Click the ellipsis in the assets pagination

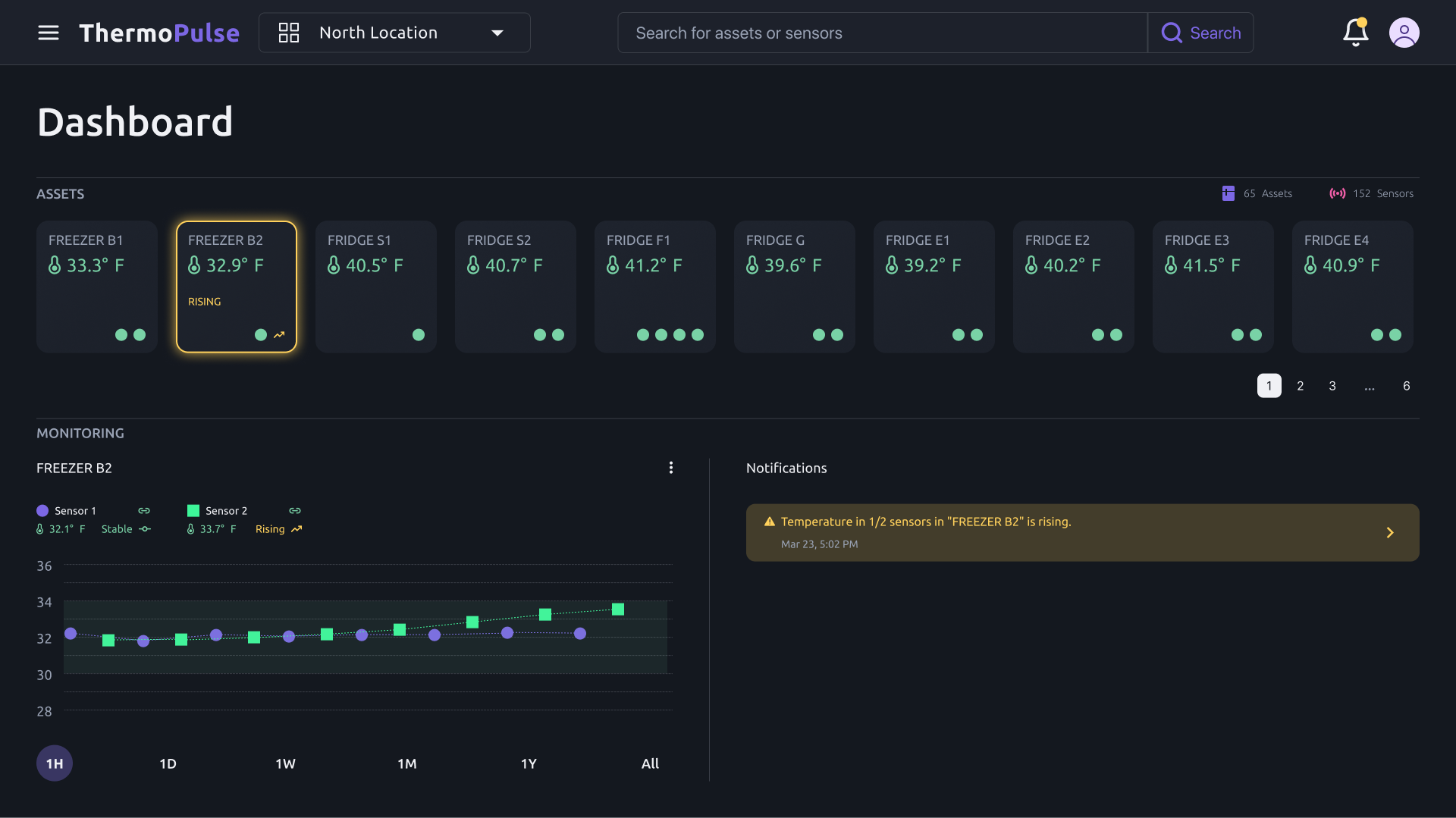1370,386
